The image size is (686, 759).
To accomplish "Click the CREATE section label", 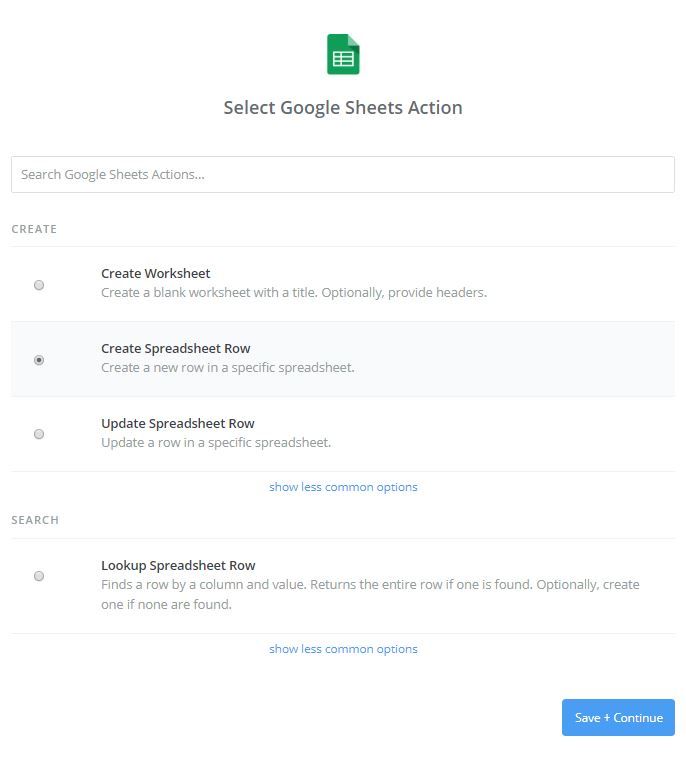I will click(34, 229).
